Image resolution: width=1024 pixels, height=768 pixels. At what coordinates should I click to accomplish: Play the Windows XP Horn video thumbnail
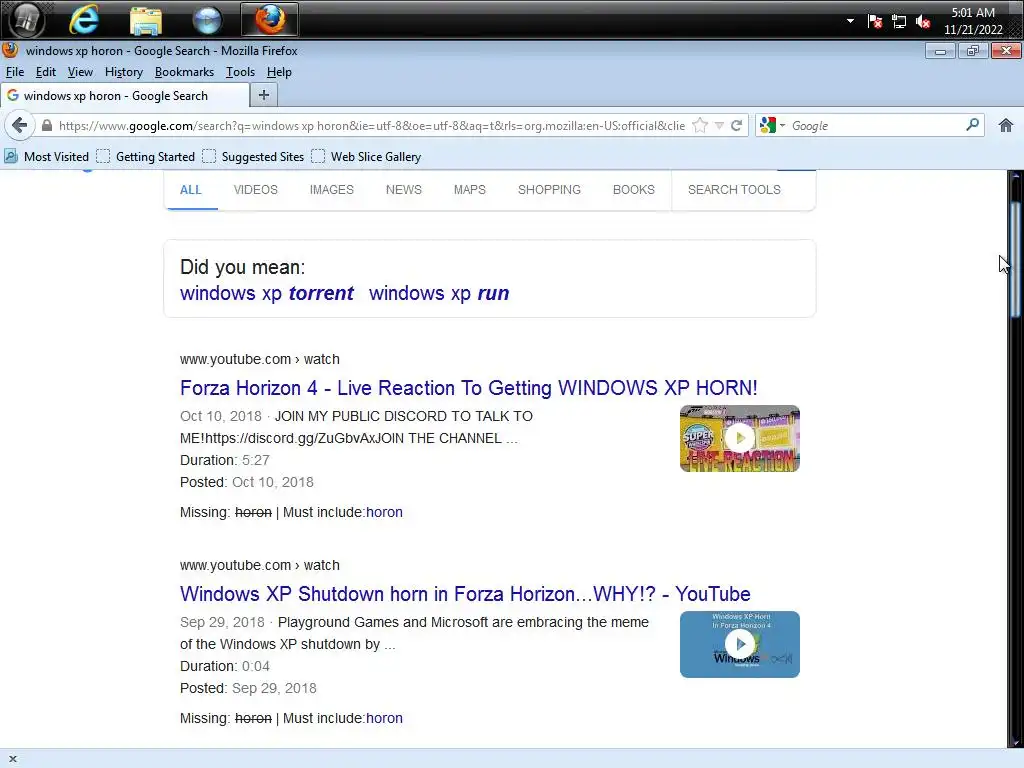(x=739, y=644)
